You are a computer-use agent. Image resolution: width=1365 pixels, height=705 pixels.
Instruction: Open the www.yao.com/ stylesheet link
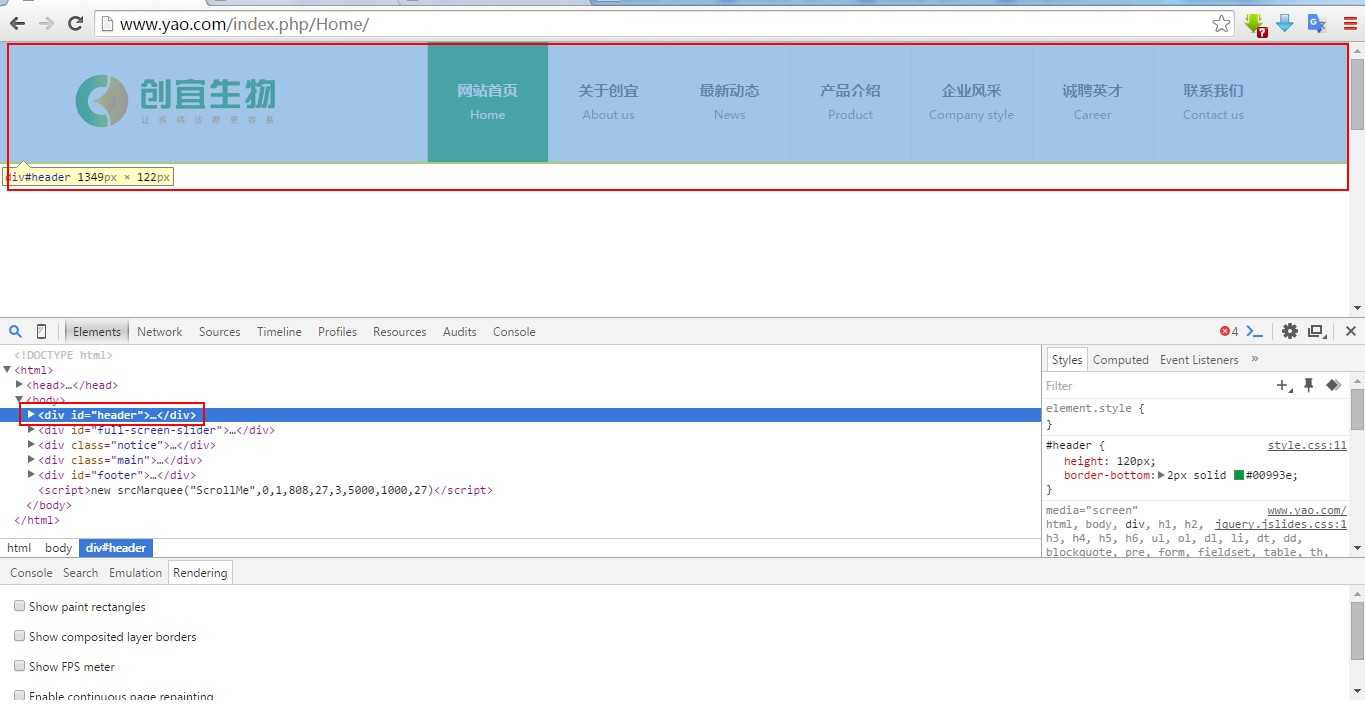click(1307, 510)
